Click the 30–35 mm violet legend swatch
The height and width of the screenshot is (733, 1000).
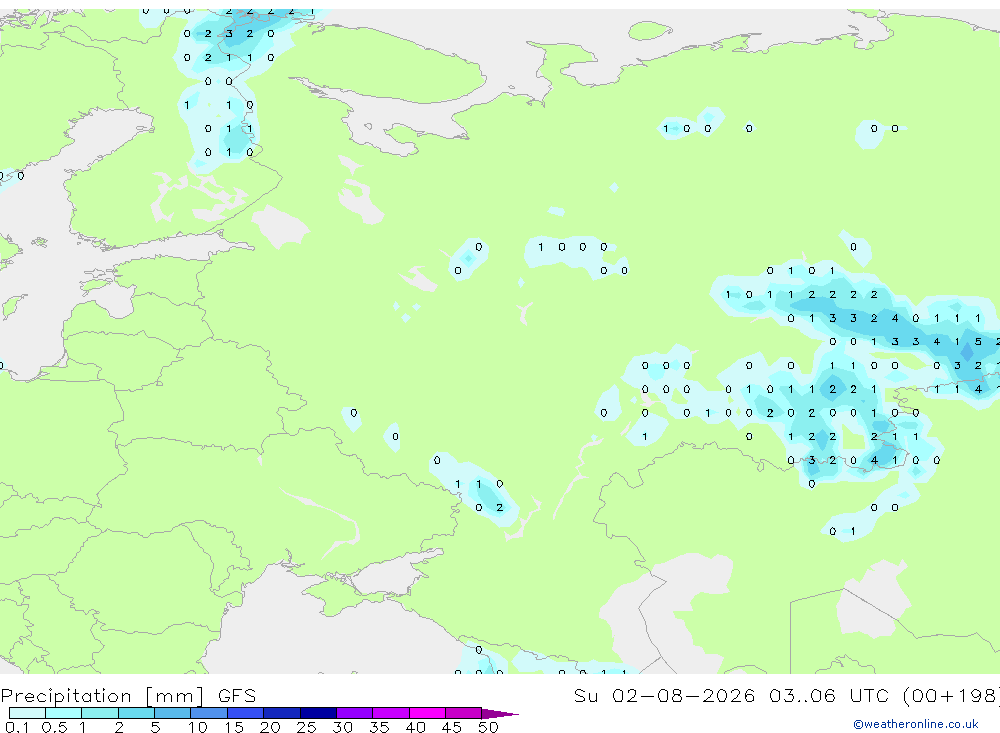(x=355, y=713)
